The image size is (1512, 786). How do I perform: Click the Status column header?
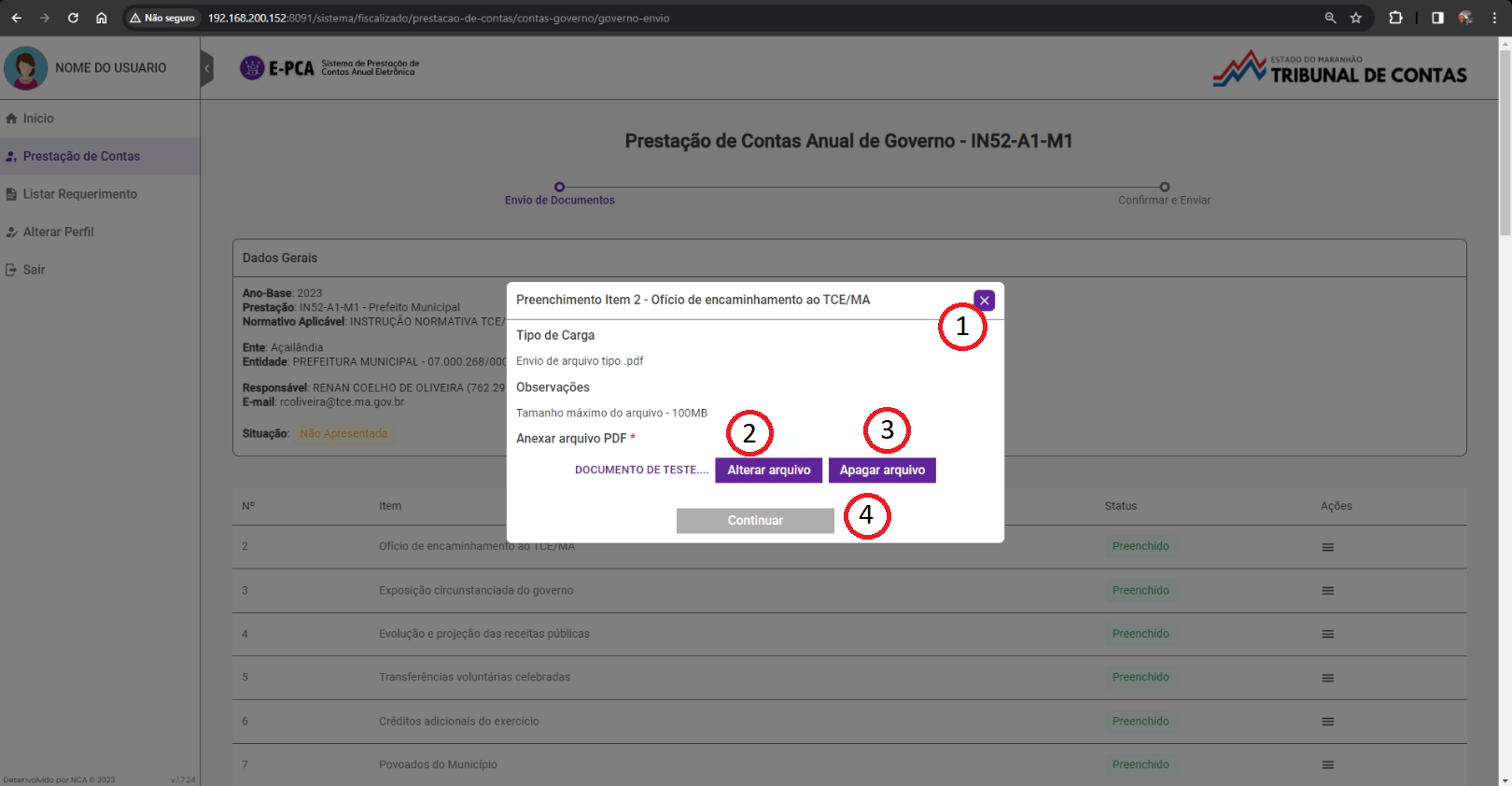click(x=1121, y=506)
